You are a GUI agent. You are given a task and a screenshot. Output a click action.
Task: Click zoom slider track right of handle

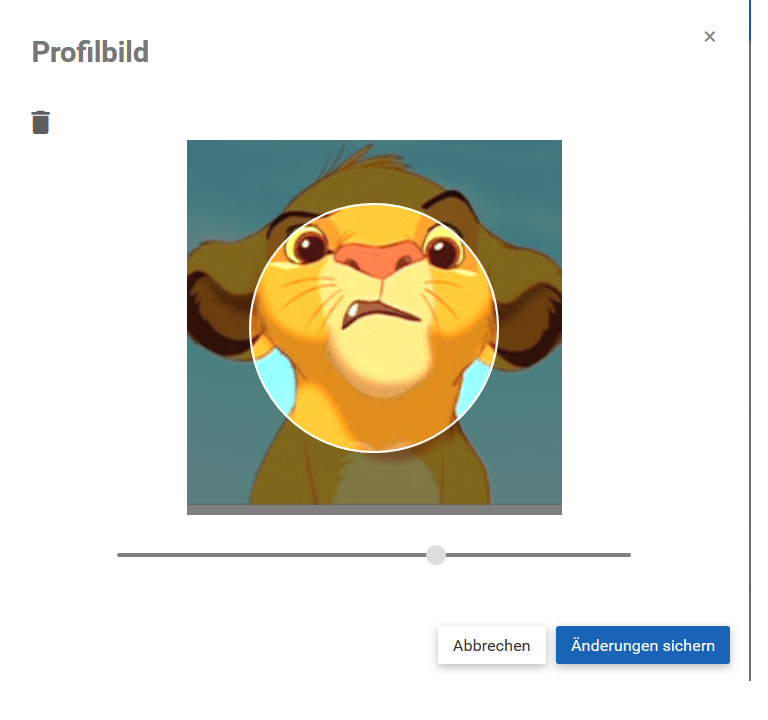coord(538,555)
